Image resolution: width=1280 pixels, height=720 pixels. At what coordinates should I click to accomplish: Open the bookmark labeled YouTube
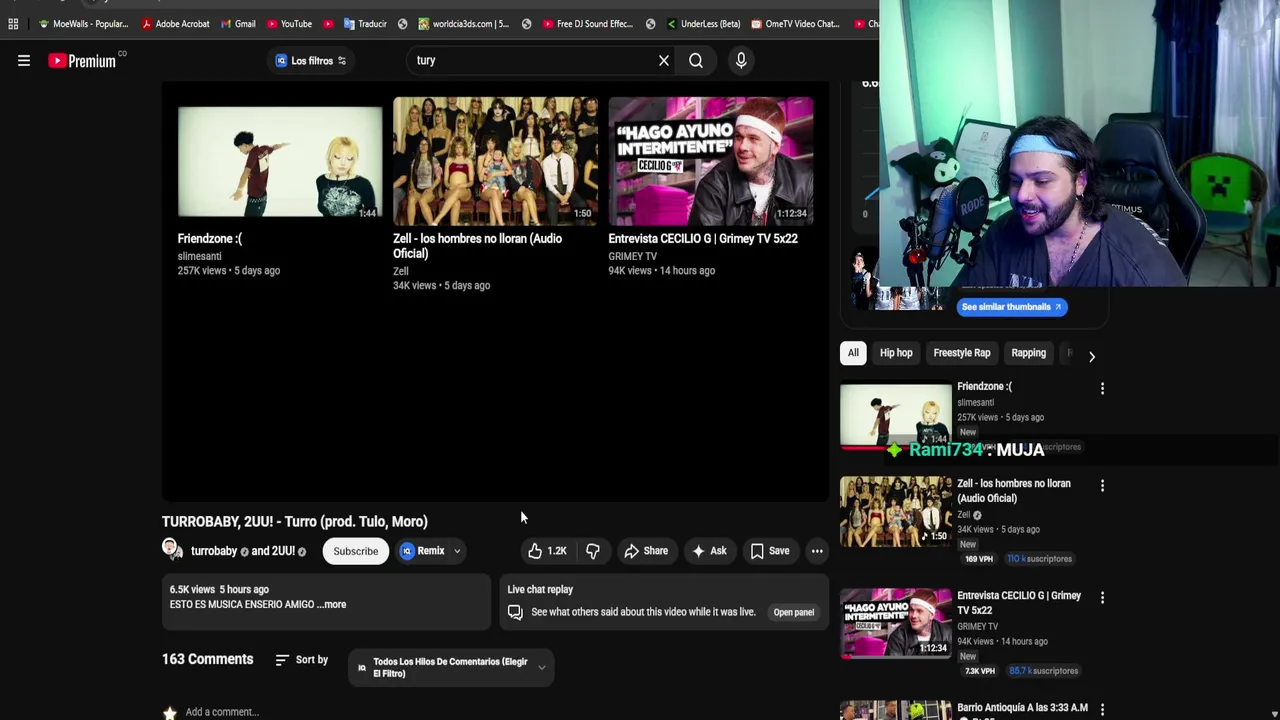289,24
